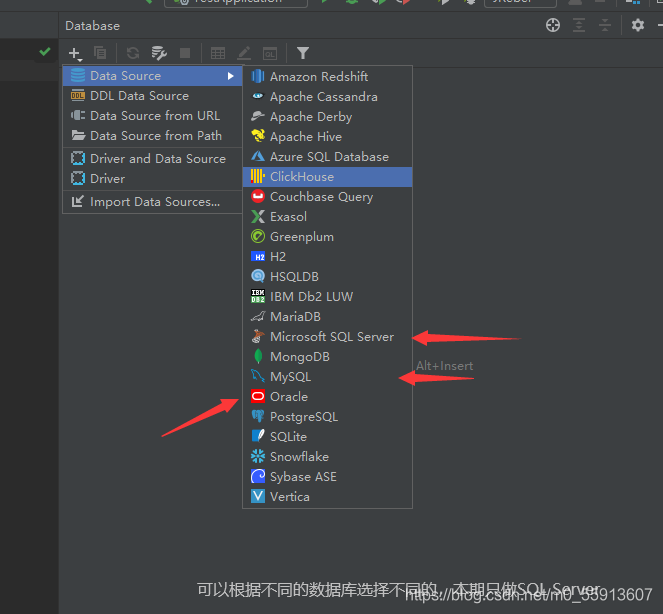Select Oracle from the list
Viewport: 663px width, 614px height.
pyautogui.click(x=328, y=397)
